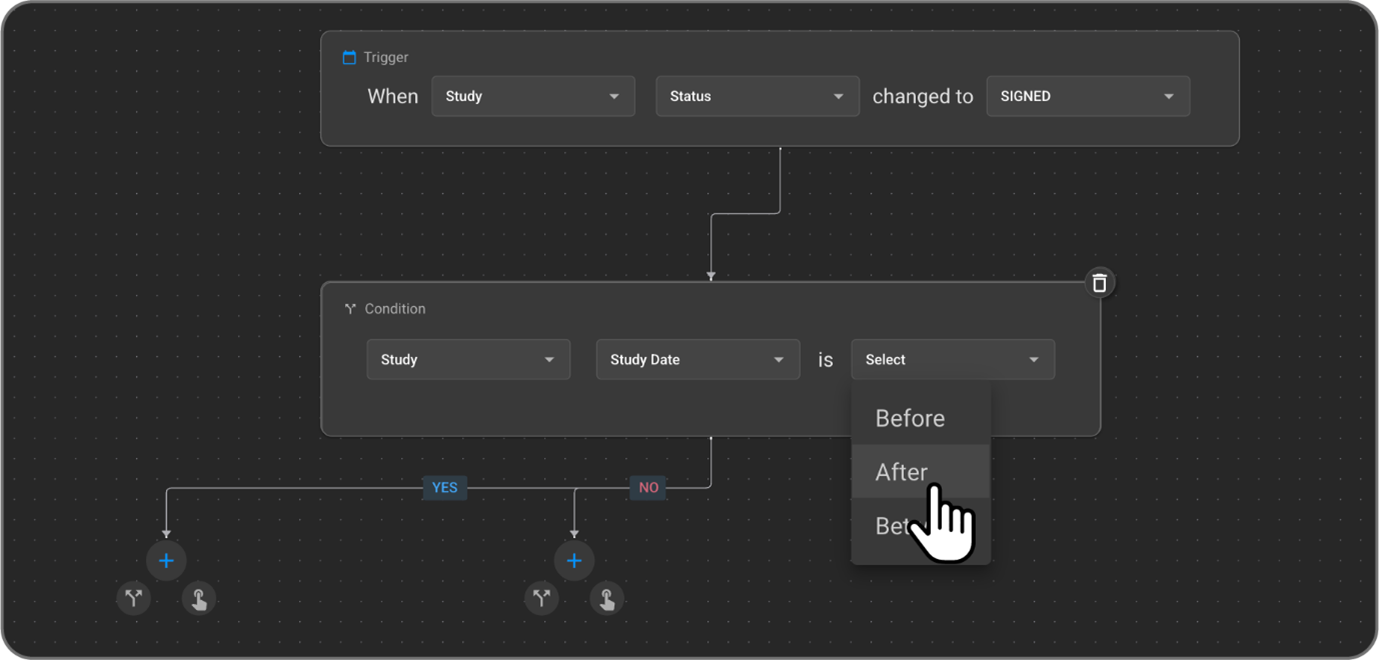Click the plus button under YES branch
1379x660 pixels.
click(166, 561)
